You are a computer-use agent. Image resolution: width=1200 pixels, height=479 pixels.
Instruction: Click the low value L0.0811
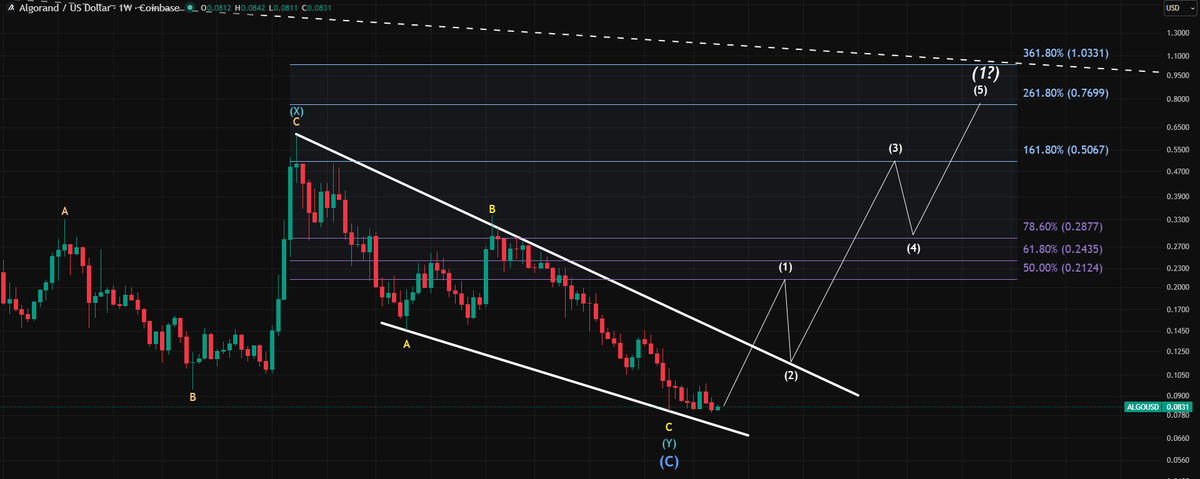click(283, 8)
